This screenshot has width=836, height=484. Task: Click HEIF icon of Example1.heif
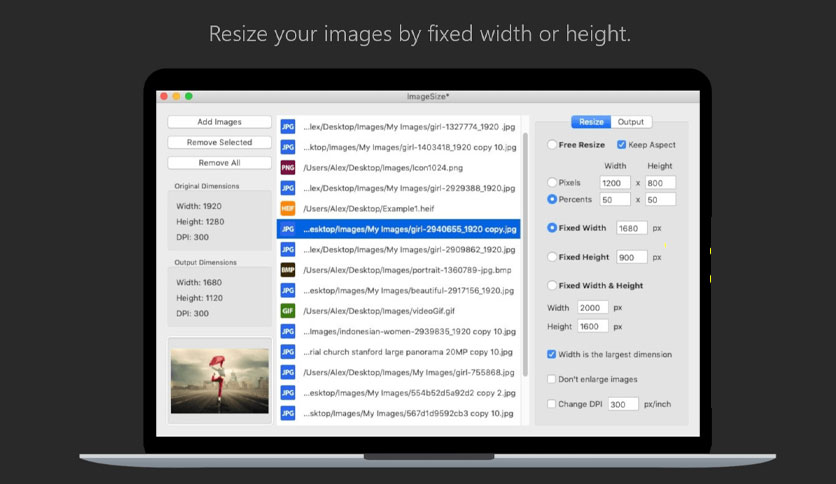coord(288,208)
